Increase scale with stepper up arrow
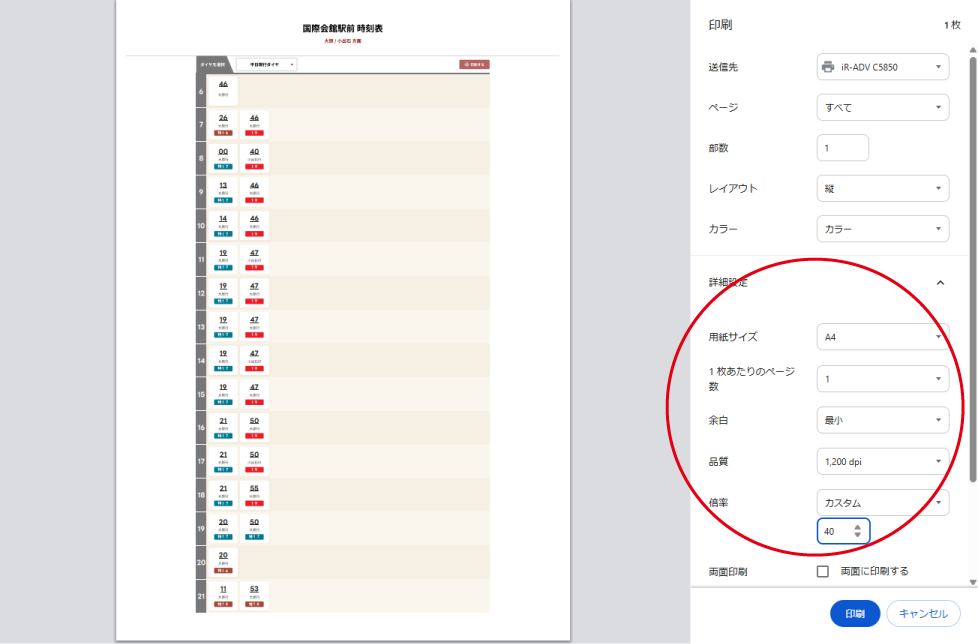Image resolution: width=978 pixels, height=644 pixels. (x=857, y=526)
